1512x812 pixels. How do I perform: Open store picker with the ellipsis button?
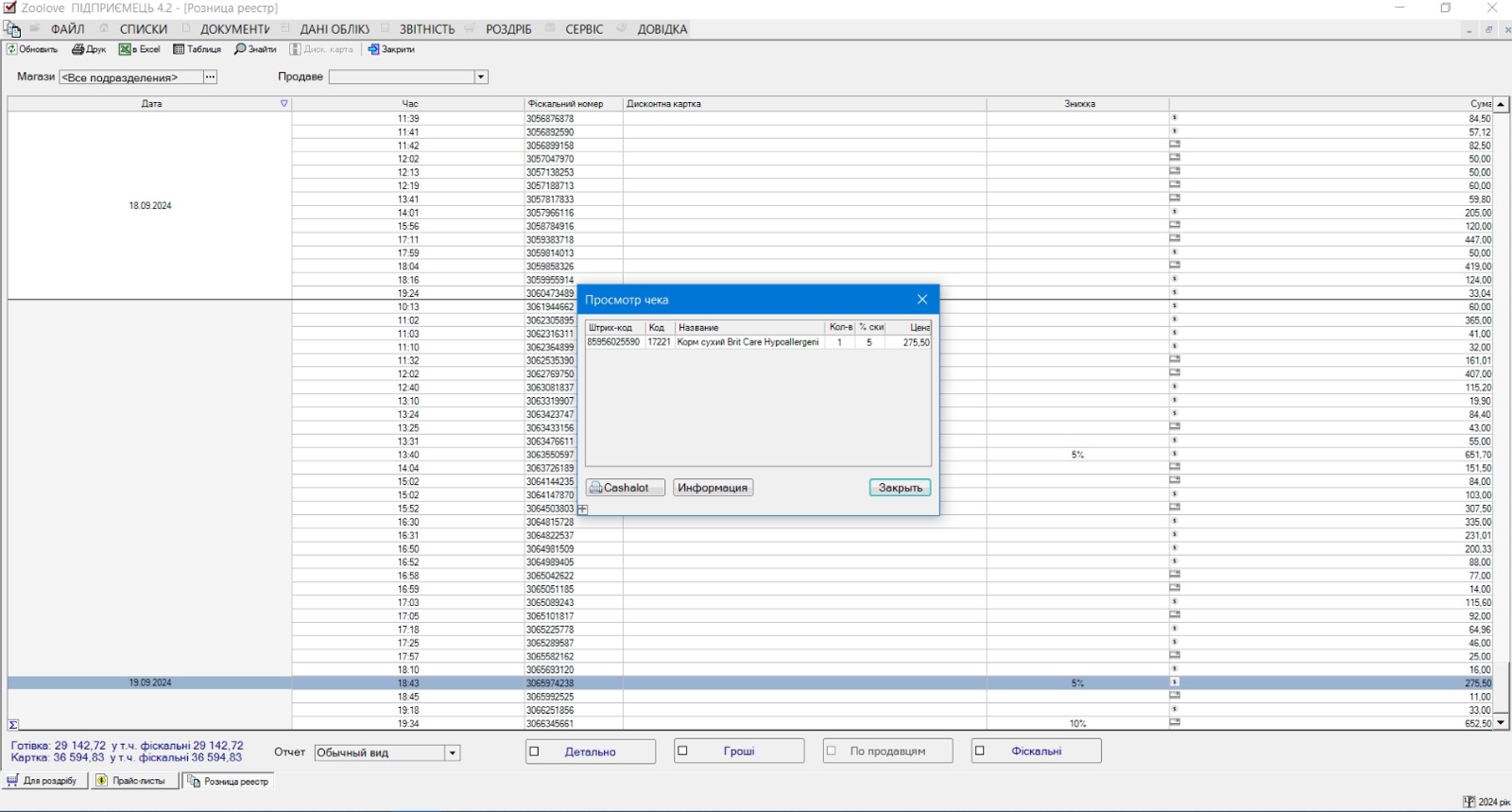(x=210, y=78)
